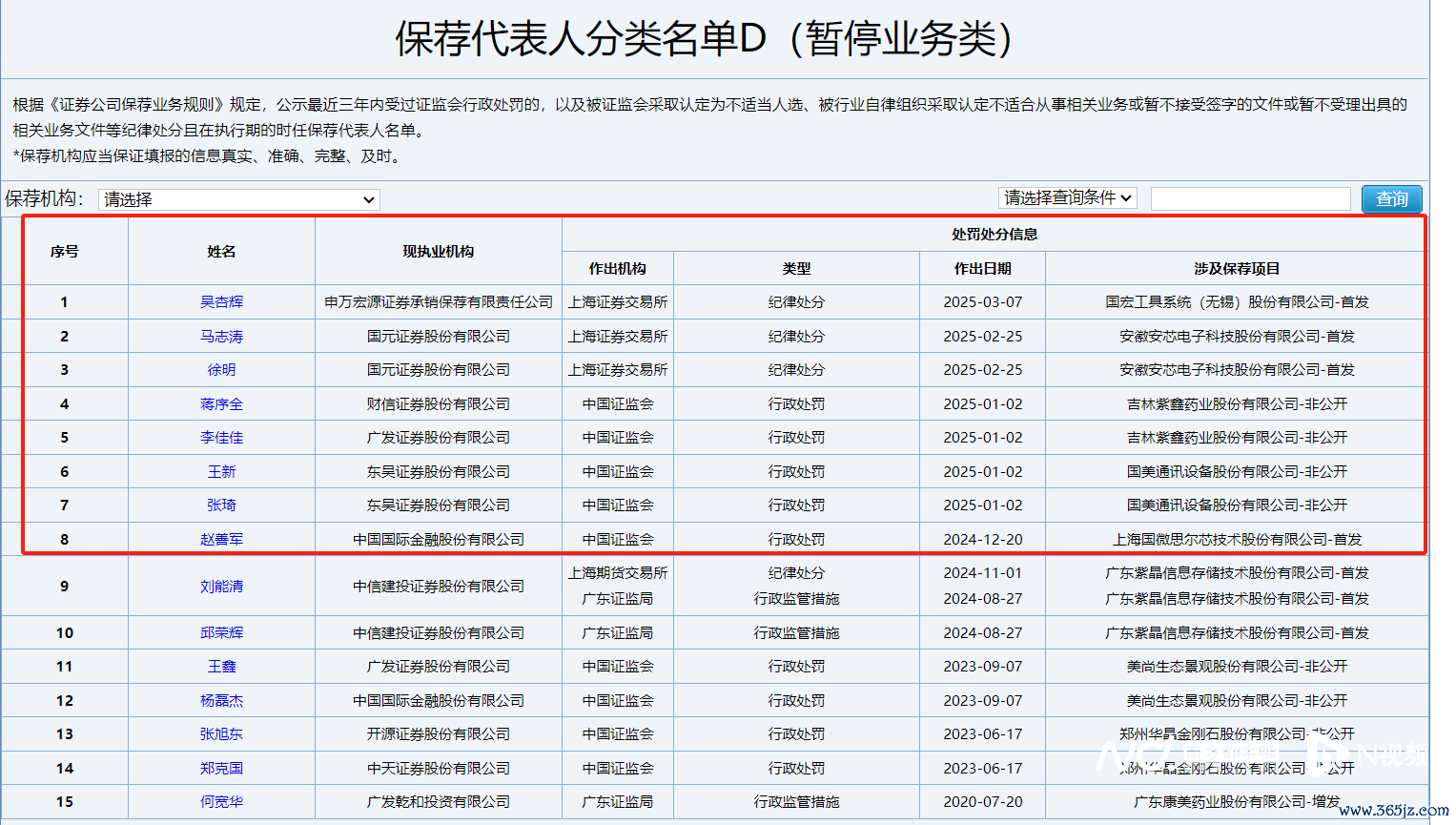Select the date cell 2020-07-20
The image size is (1456, 825).
point(983,801)
